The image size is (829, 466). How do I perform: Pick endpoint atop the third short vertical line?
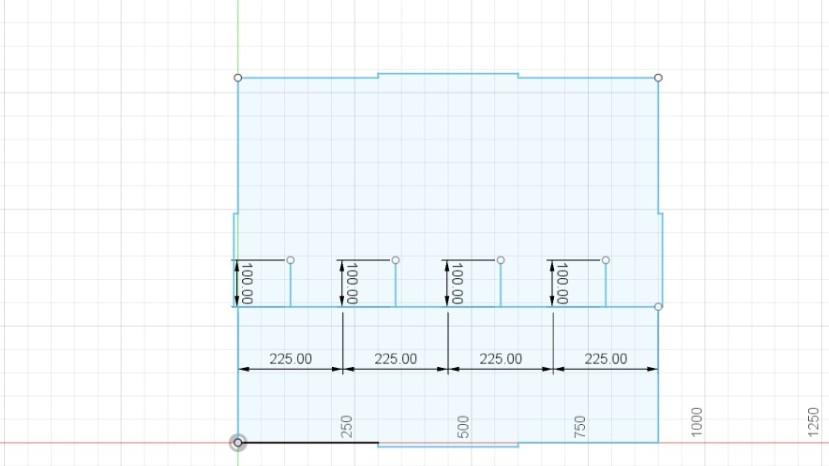[501, 260]
